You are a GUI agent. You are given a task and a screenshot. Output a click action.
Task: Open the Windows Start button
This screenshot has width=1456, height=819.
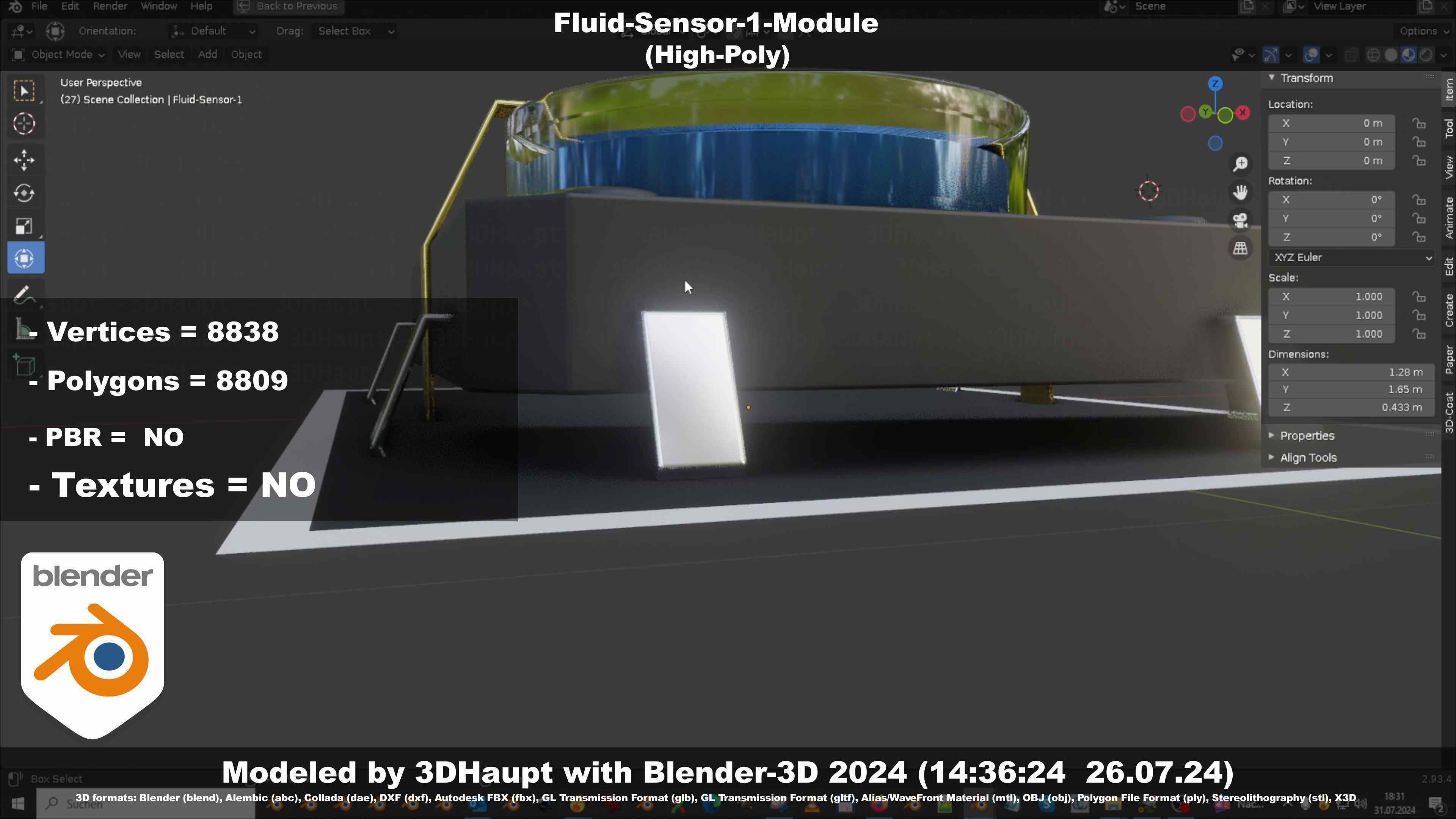17,803
